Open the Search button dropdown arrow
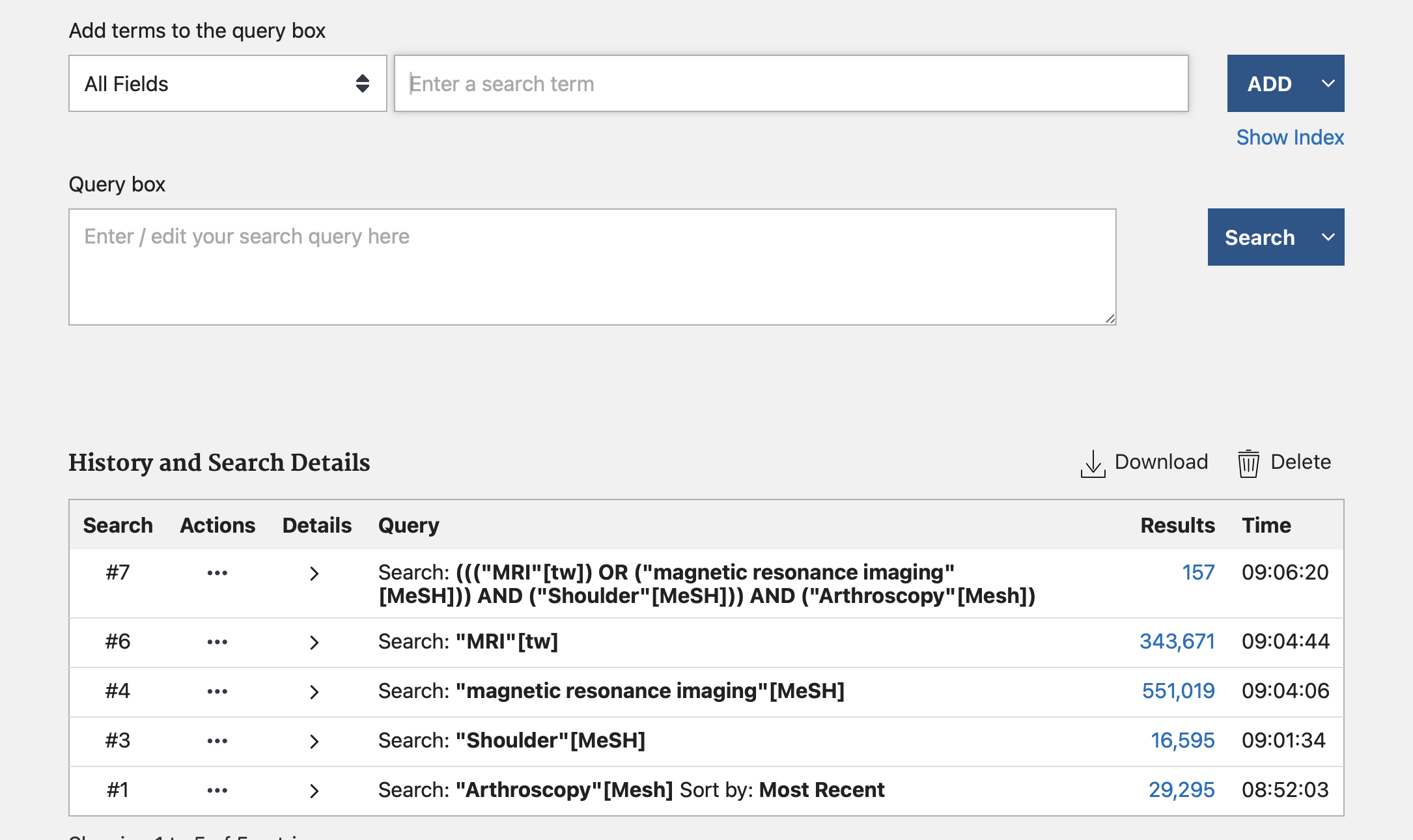The image size is (1413, 840). pos(1328,237)
